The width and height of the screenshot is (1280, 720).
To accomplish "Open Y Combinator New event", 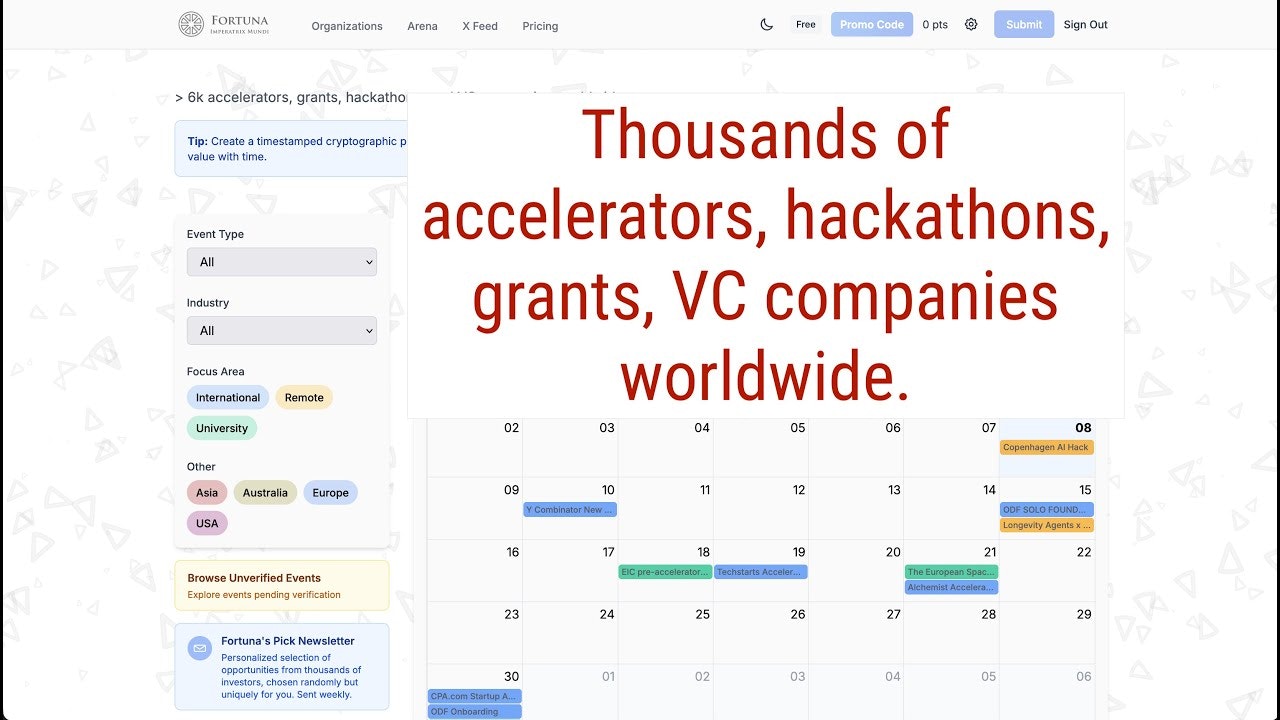I will (x=570, y=510).
